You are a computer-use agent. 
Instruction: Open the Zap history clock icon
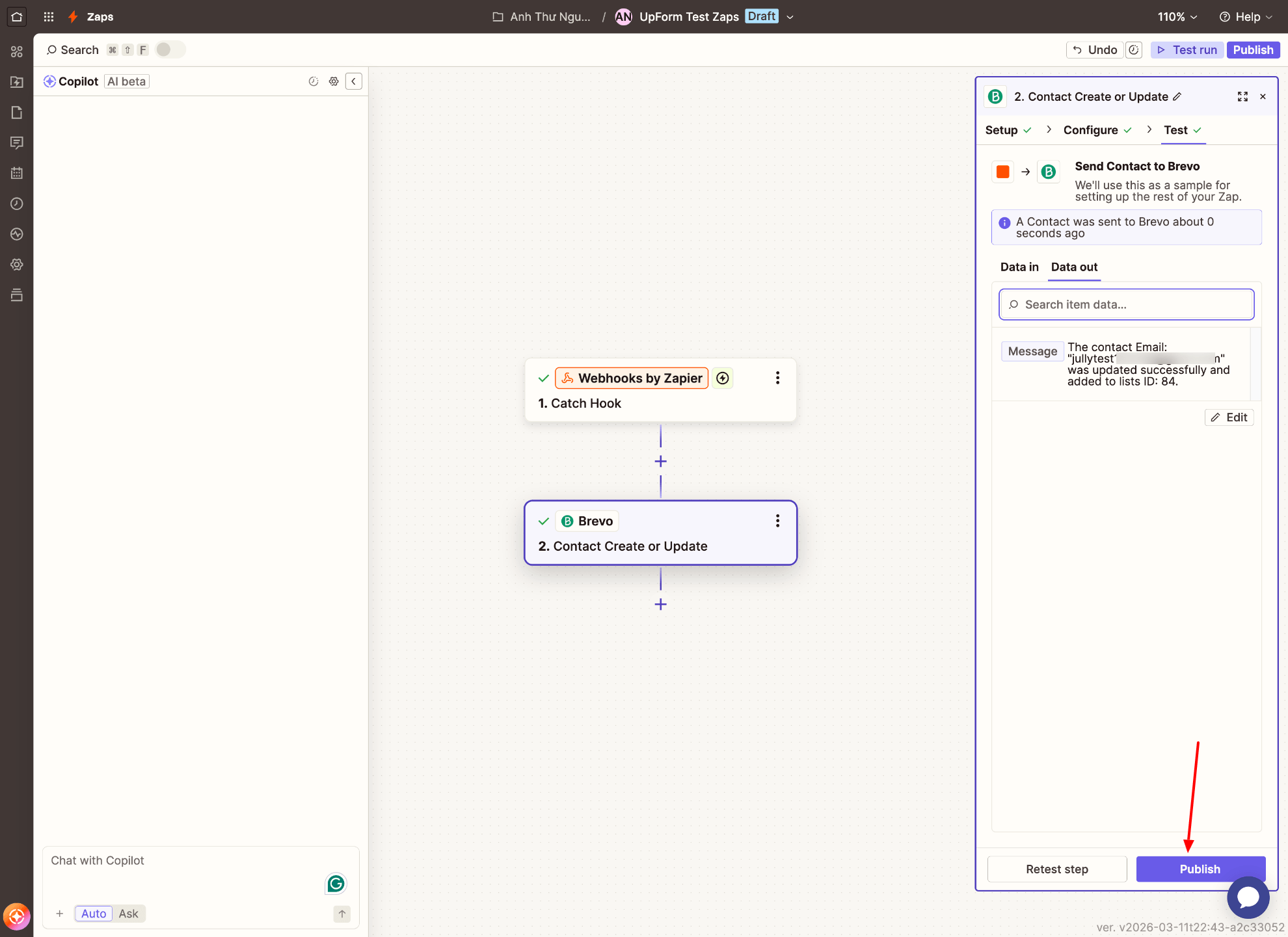(17, 204)
